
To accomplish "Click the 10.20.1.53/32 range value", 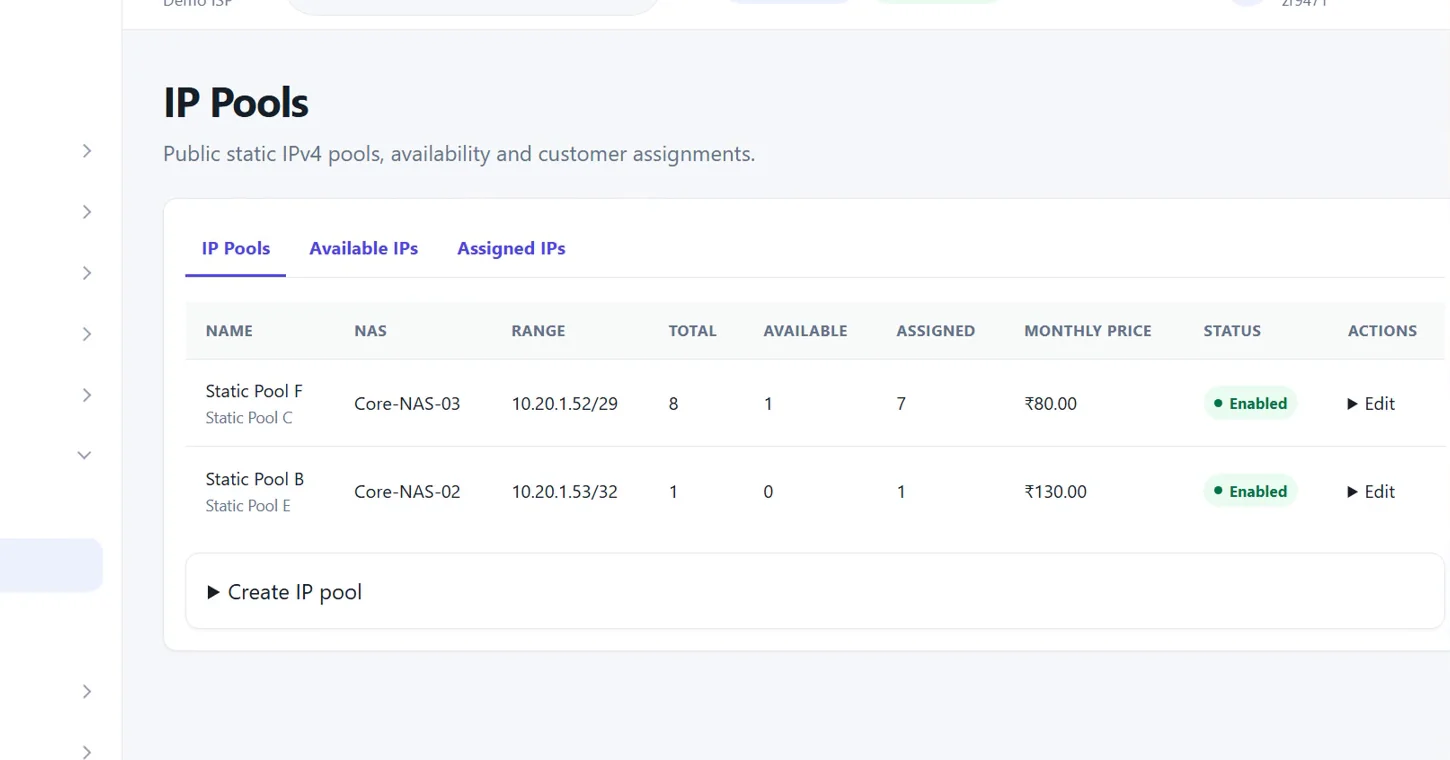I will [x=565, y=492].
